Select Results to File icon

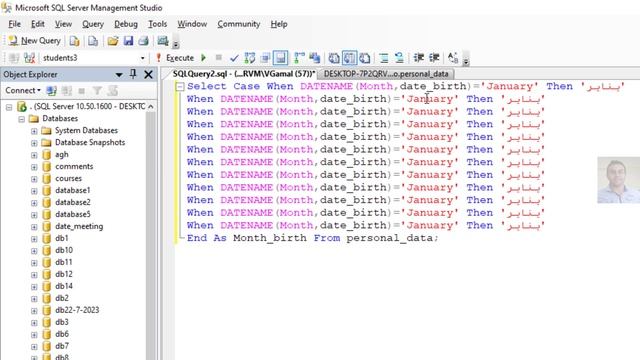365,58
